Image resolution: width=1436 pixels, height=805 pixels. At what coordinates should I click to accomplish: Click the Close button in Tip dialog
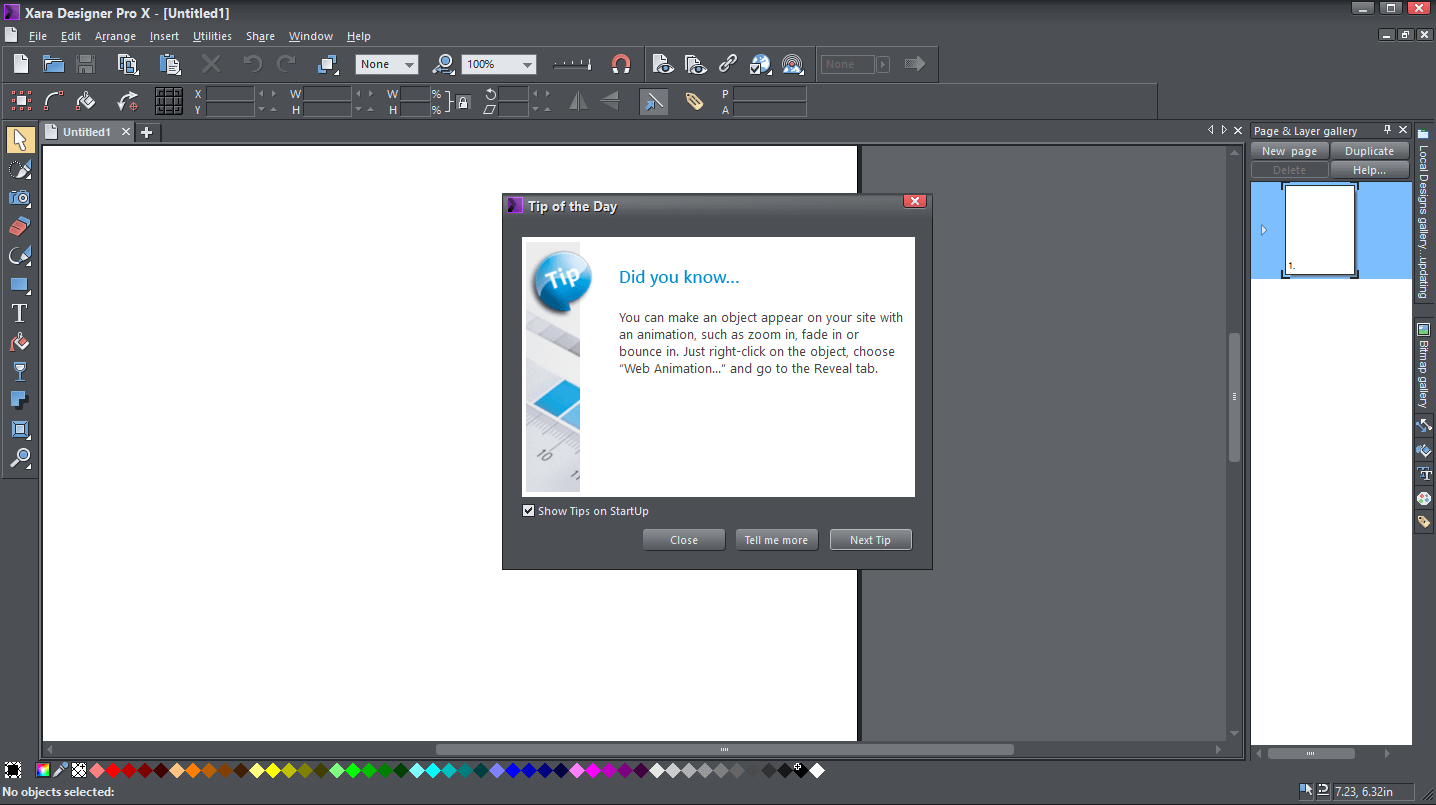pyautogui.click(x=684, y=540)
